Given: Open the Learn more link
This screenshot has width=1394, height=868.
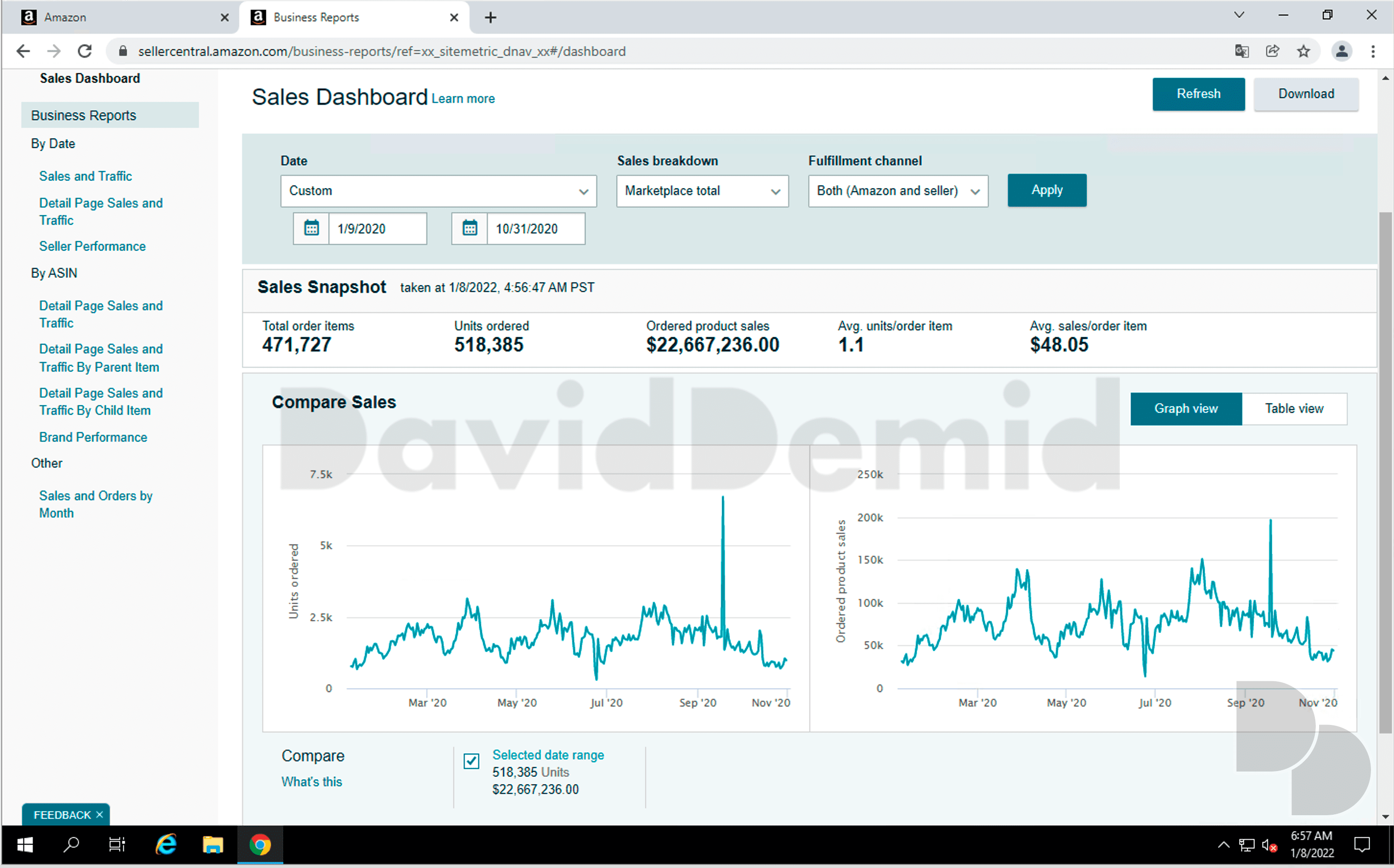Looking at the screenshot, I should coord(463,99).
